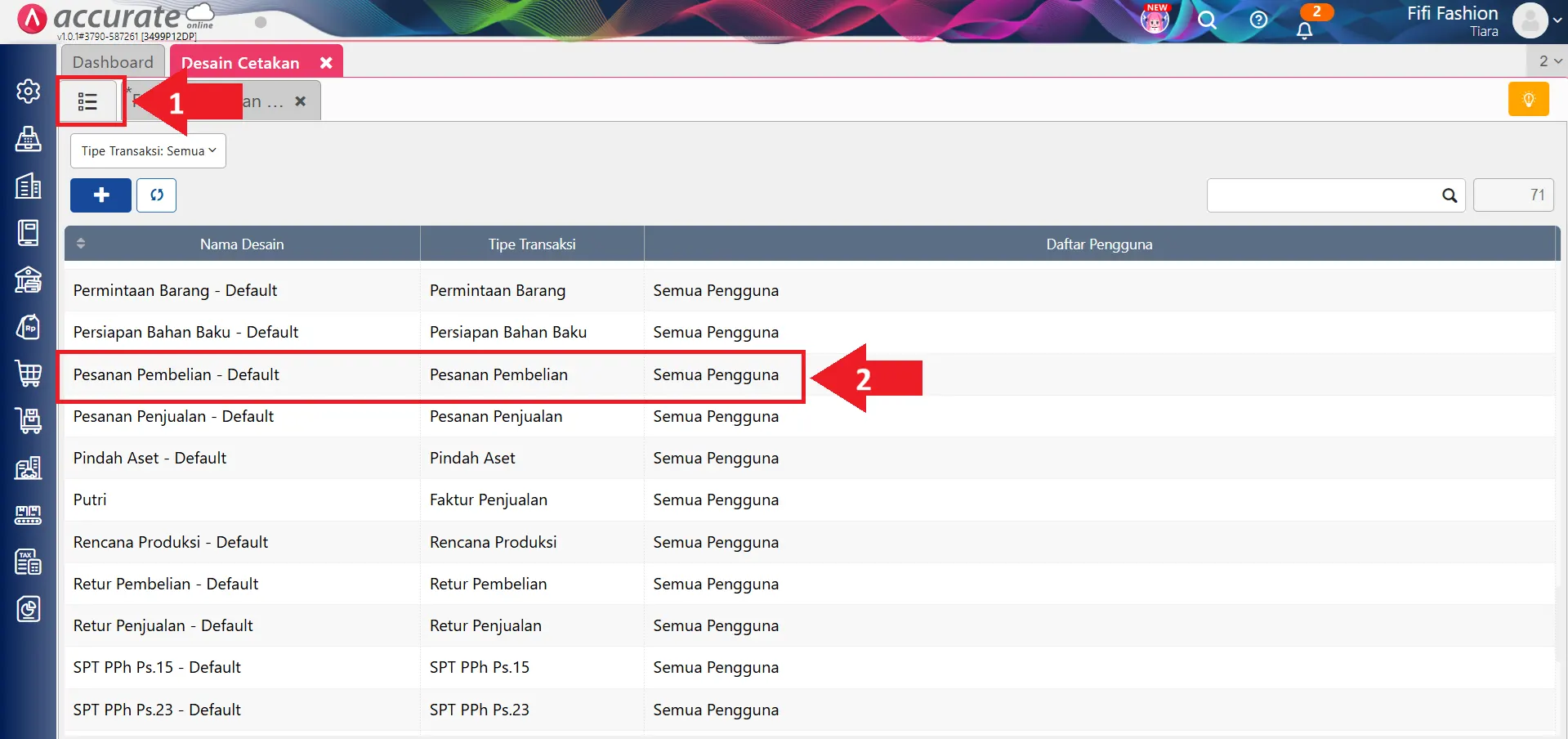Select the Pesanan Pembelian - Default row
The height and width of the screenshot is (739, 1568).
[x=327, y=374]
